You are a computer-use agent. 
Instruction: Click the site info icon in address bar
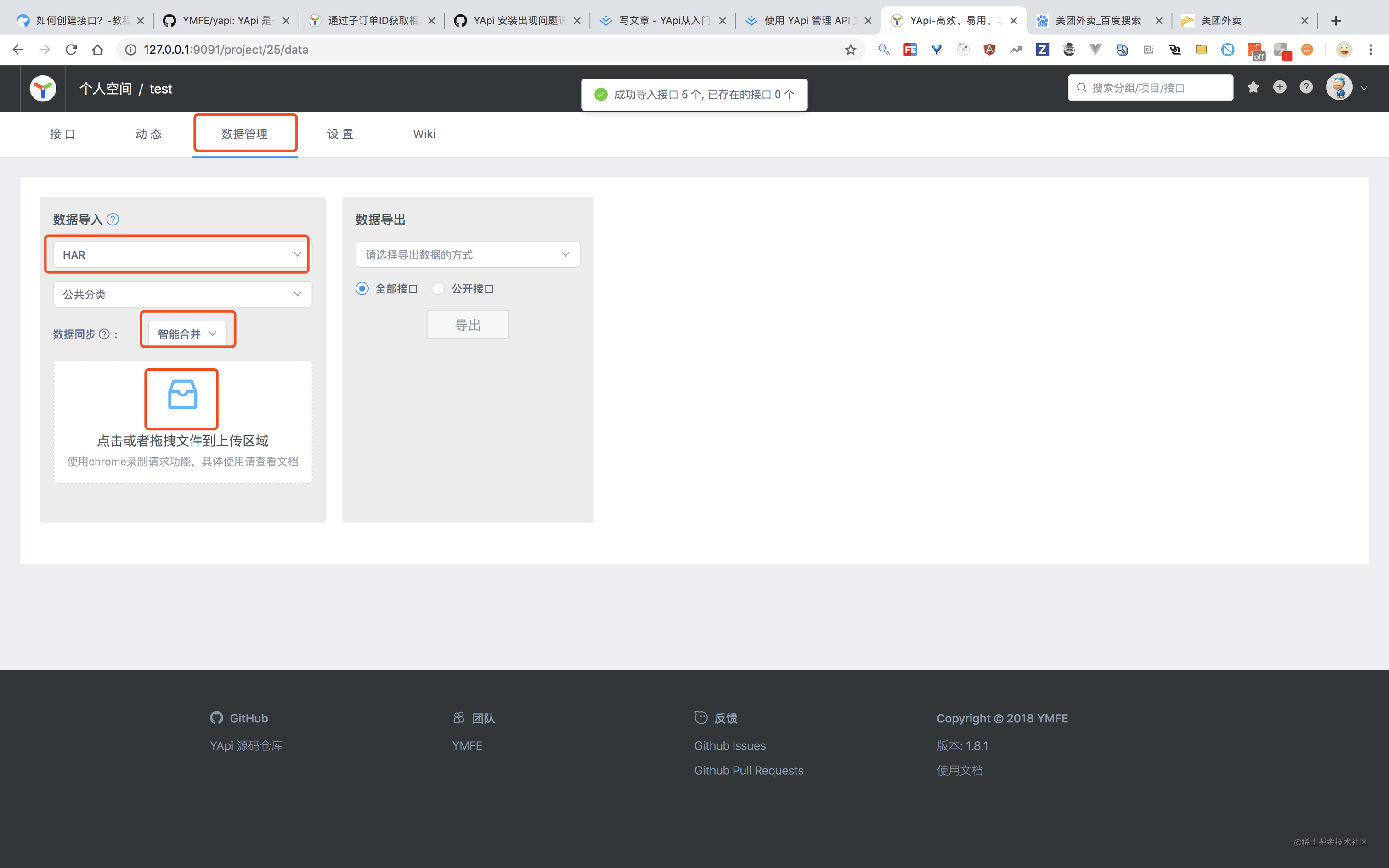(x=131, y=50)
